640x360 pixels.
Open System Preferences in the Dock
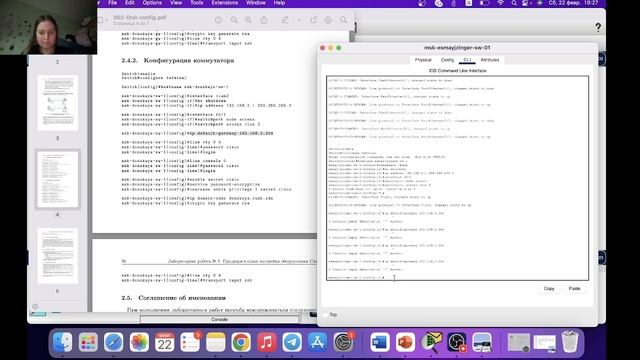click(343, 342)
